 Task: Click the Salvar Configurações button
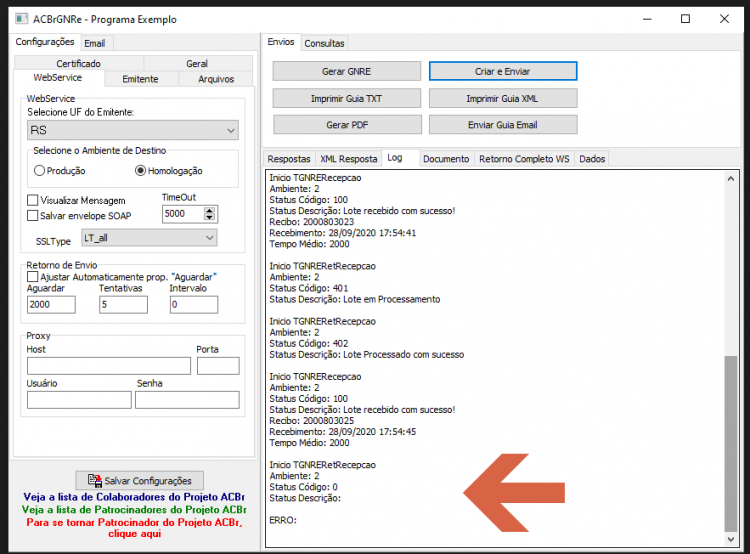point(140,480)
